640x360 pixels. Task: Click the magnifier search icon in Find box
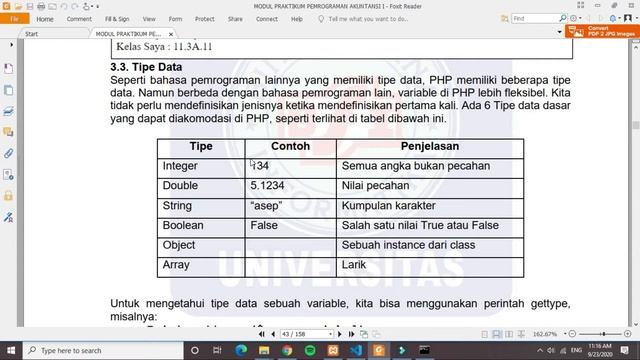563,18
